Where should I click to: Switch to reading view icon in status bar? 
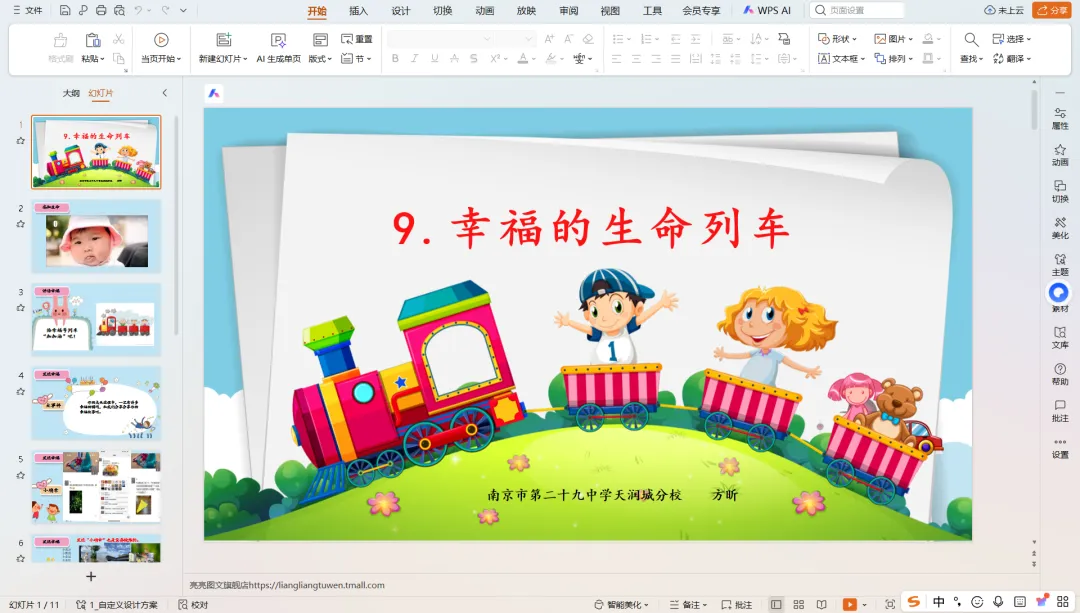click(821, 604)
